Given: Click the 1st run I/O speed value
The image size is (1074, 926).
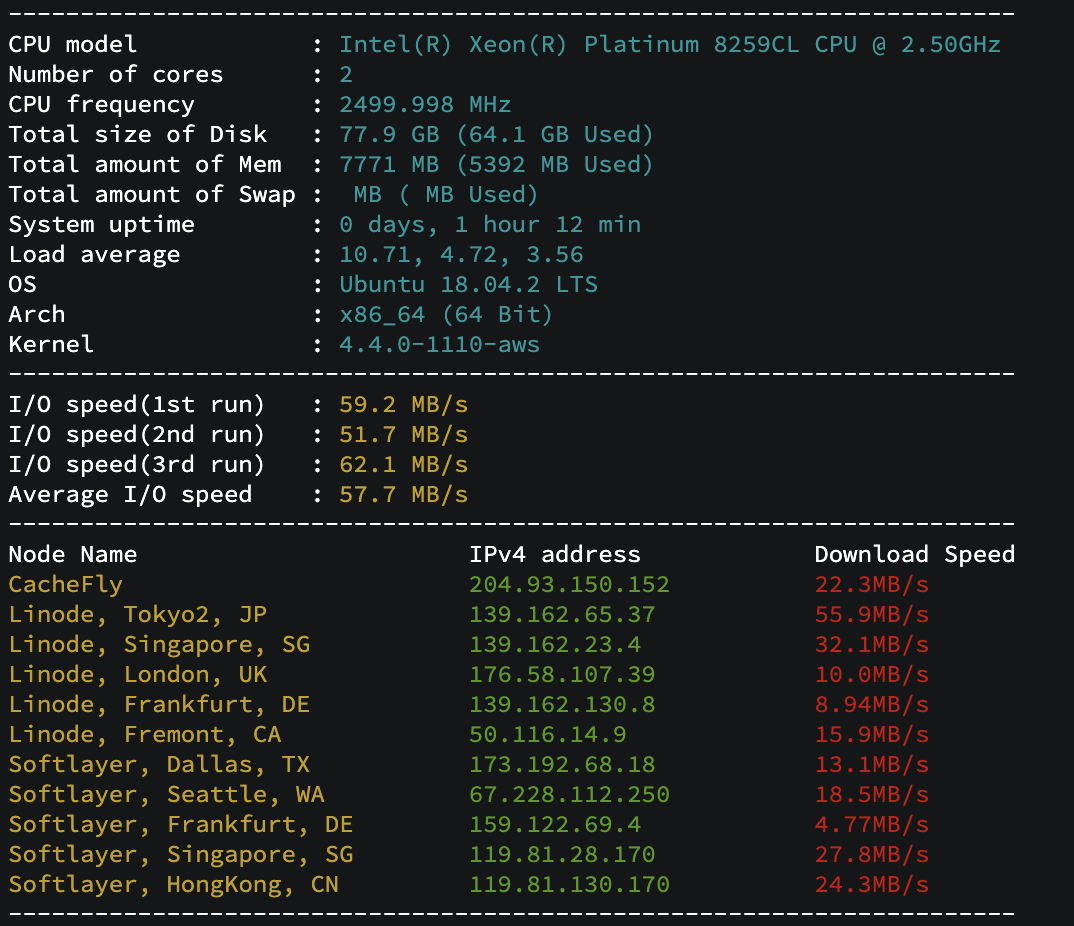Looking at the screenshot, I should [x=403, y=405].
